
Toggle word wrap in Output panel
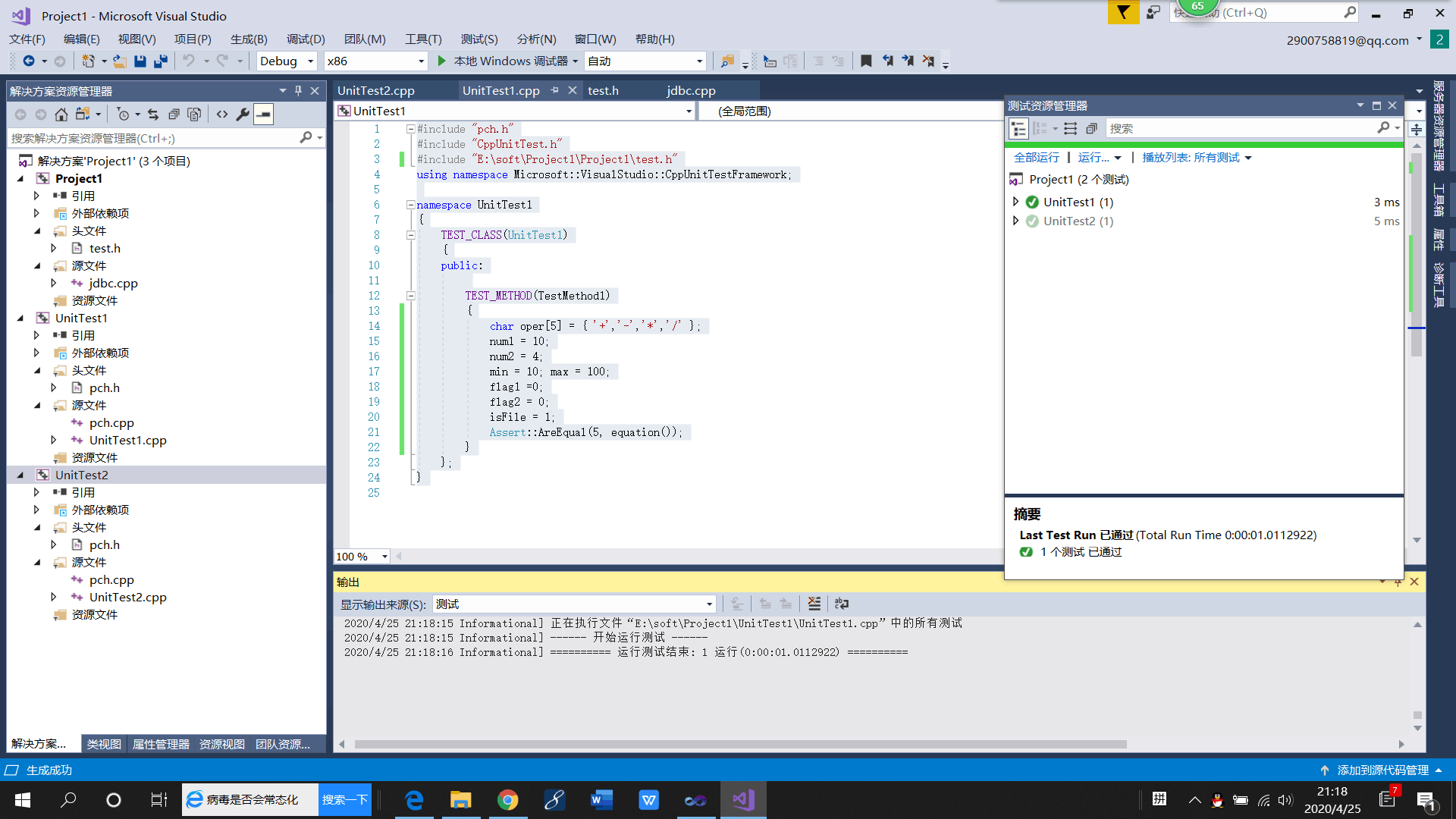841,604
